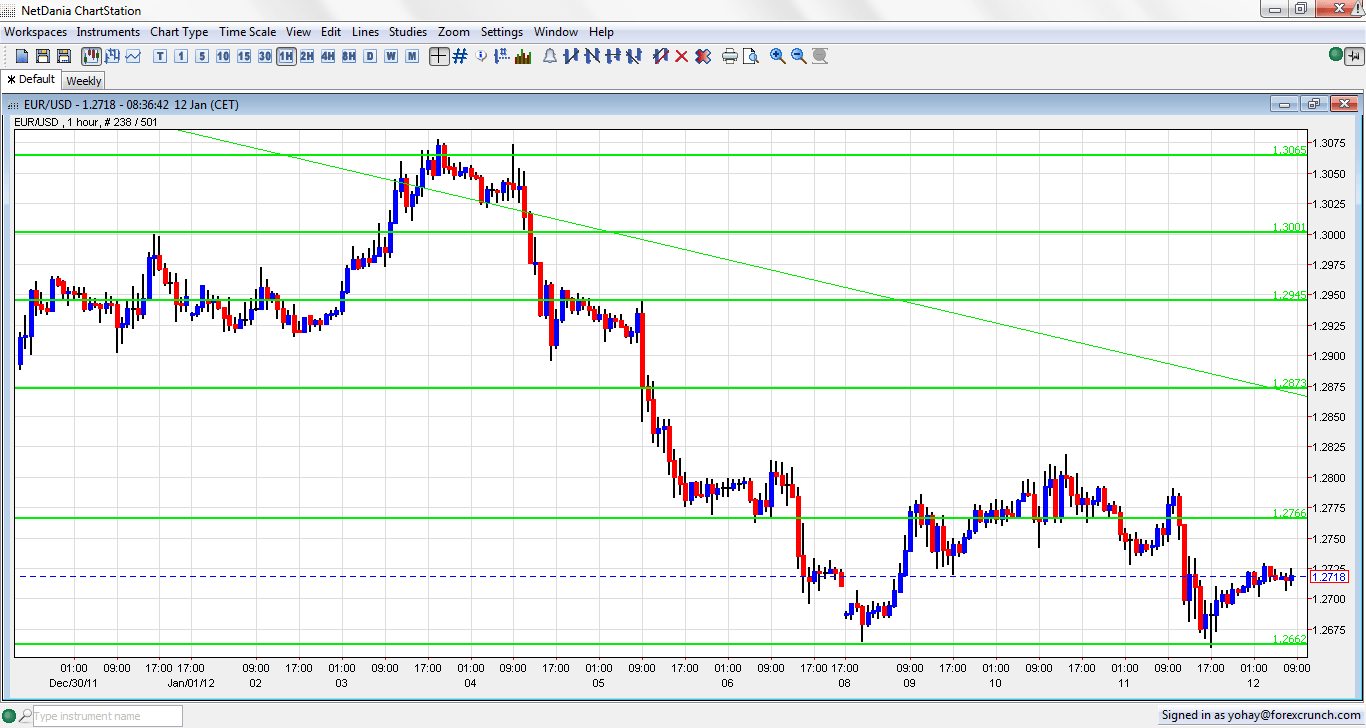The height and width of the screenshot is (728, 1366).
Task: Open print preview from the toolbar
Action: 750,56
